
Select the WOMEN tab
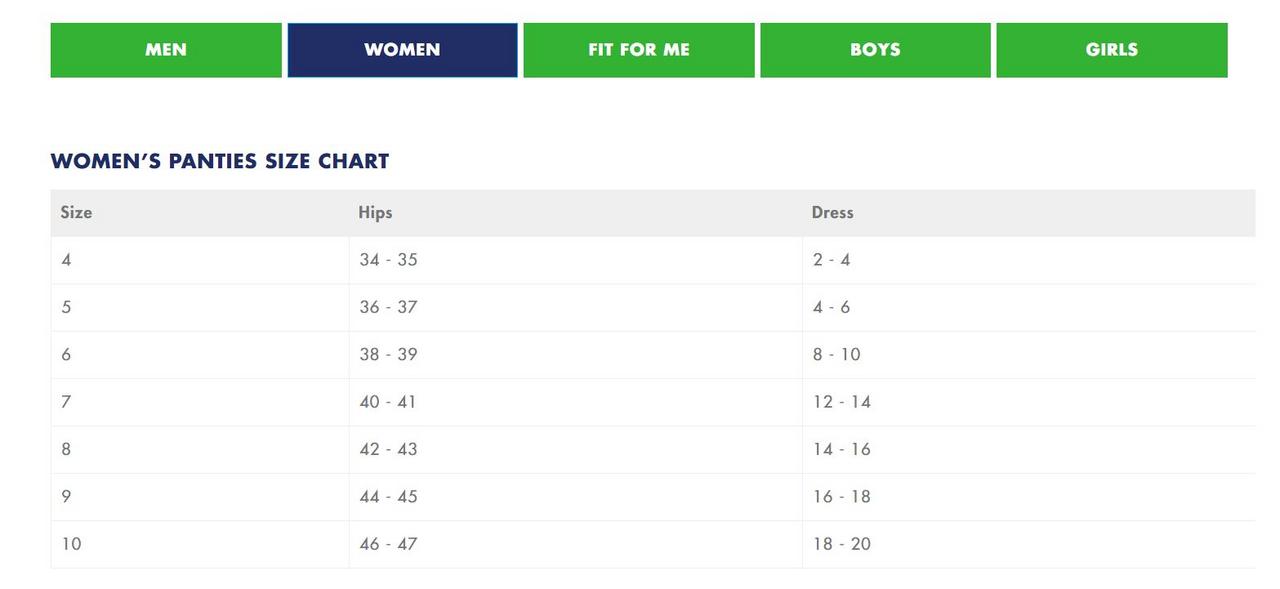click(x=402, y=50)
